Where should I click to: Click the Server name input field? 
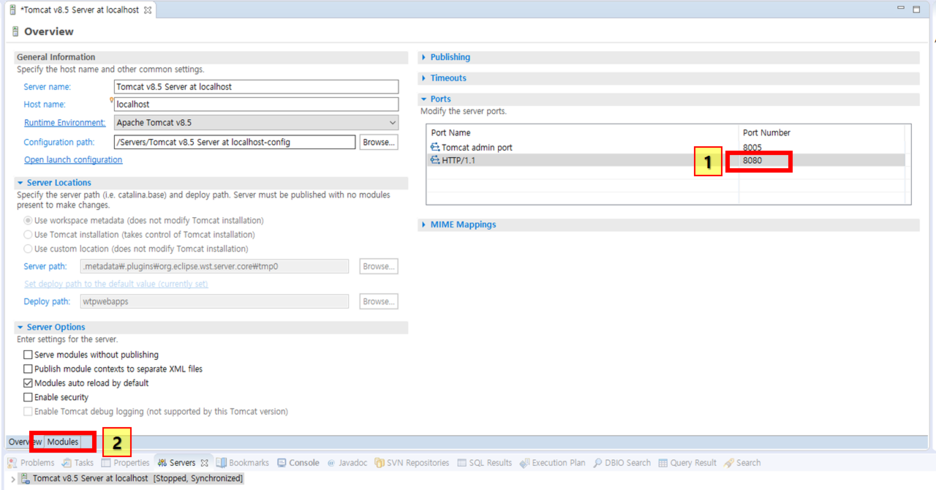[x=256, y=87]
